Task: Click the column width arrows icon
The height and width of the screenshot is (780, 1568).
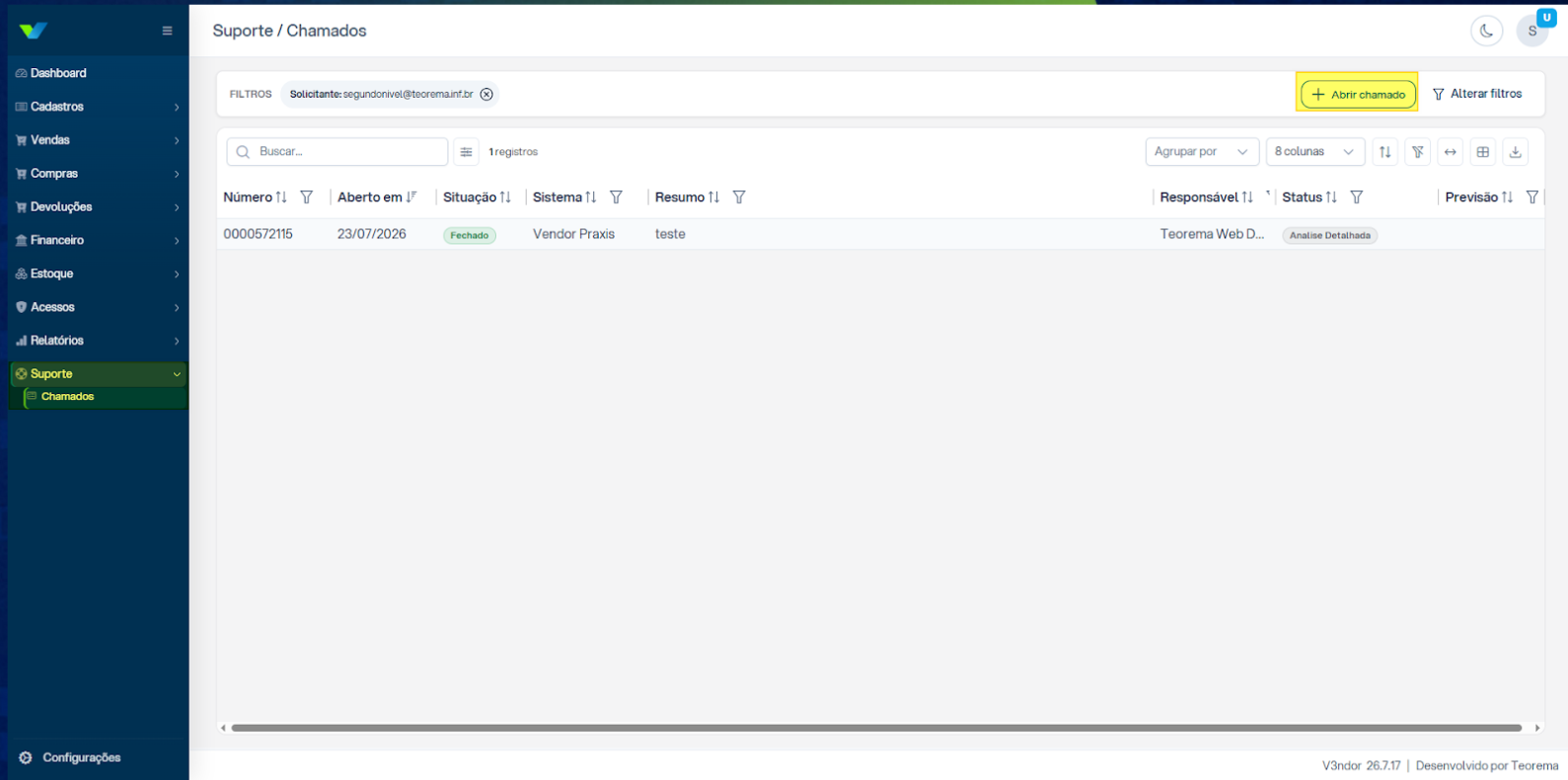Action: point(1450,151)
